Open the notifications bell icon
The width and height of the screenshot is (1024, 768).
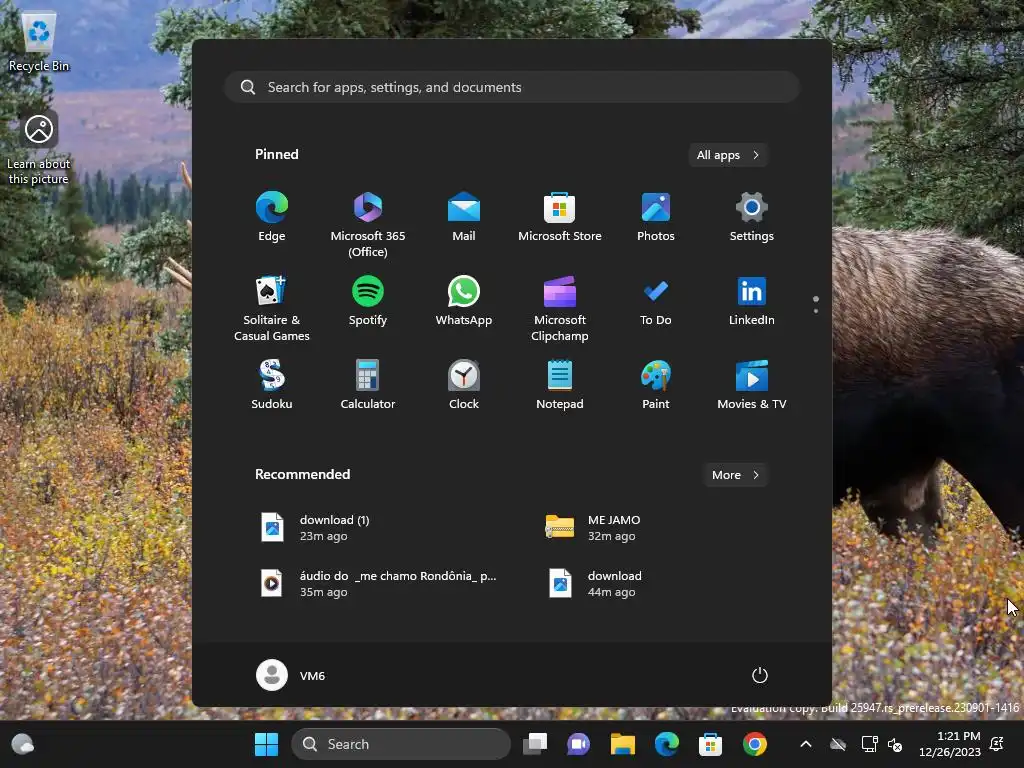997,744
